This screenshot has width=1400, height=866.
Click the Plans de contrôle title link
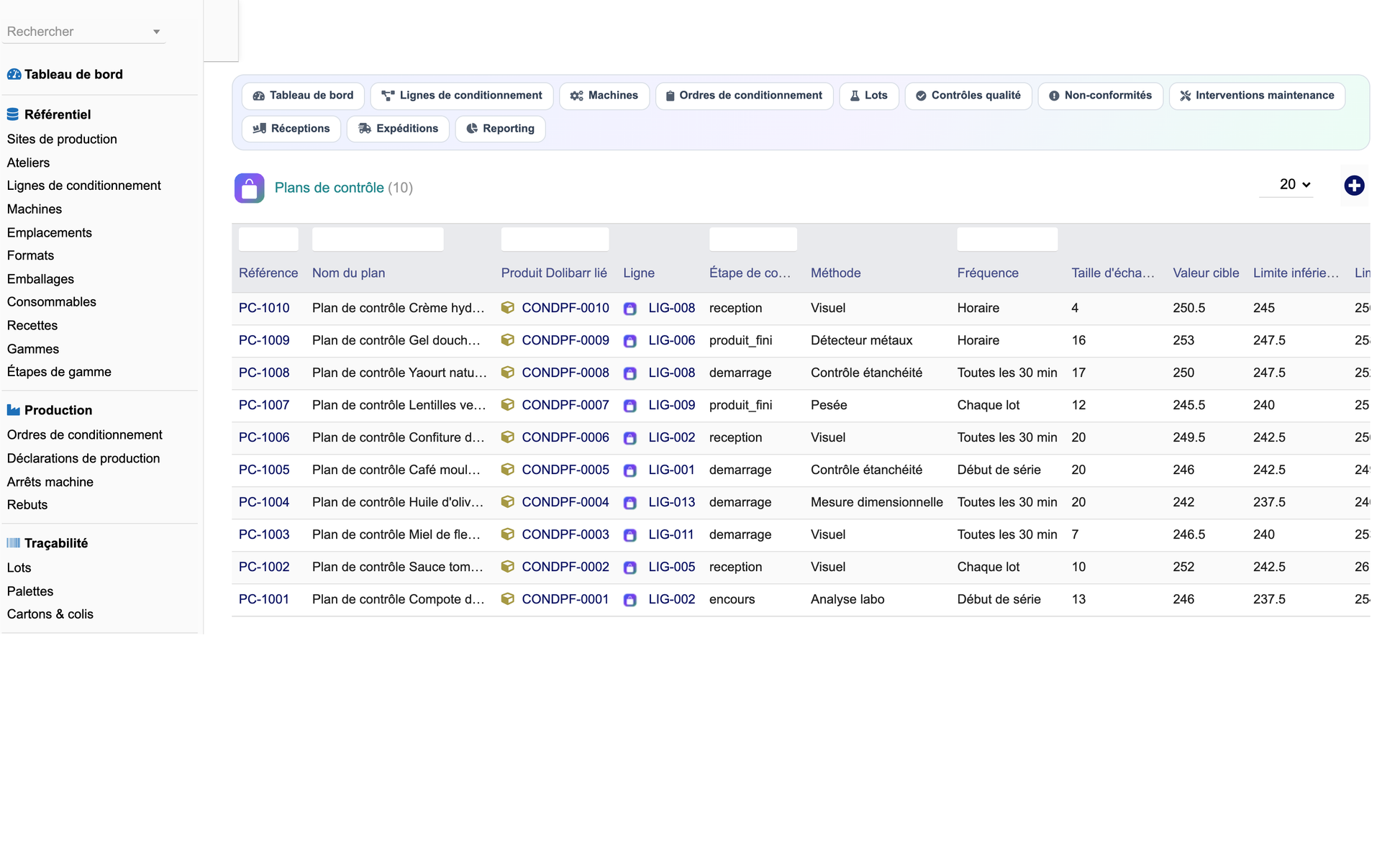[x=329, y=188]
